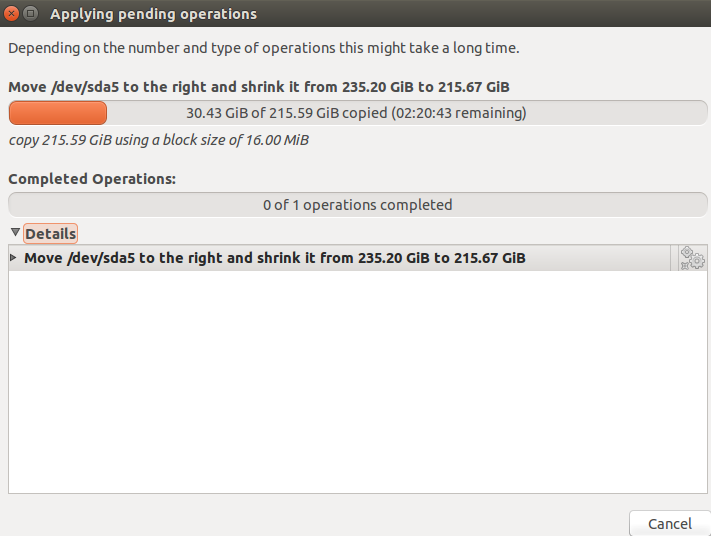711x536 pixels.
Task: Toggle the Details label
Action: point(50,234)
